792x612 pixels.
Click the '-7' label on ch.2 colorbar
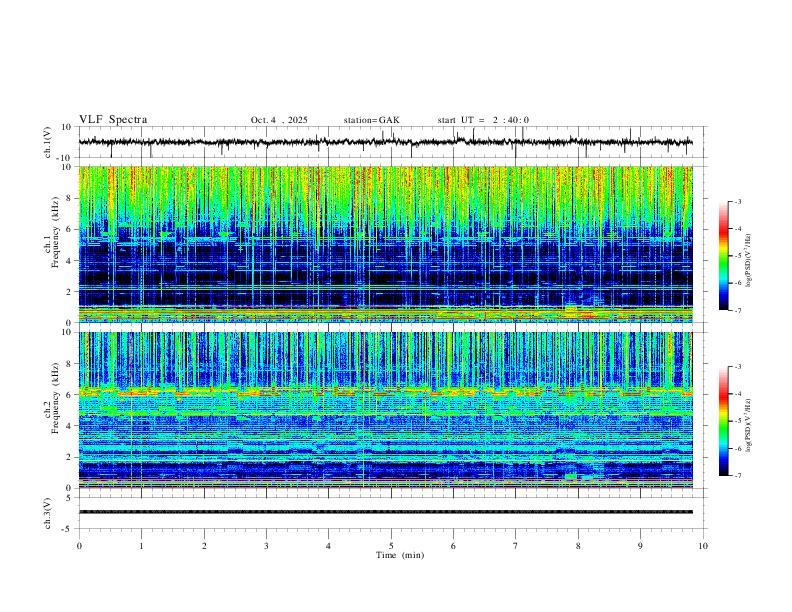pyautogui.click(x=737, y=476)
